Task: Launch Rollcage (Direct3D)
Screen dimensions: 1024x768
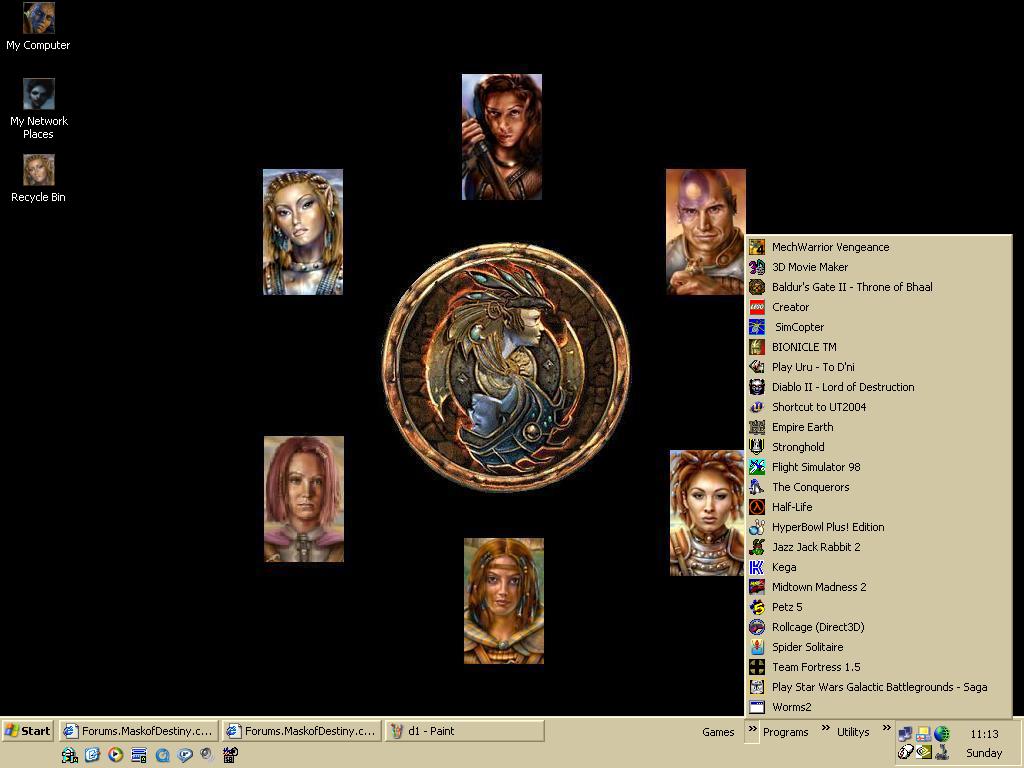Action: tap(878, 627)
